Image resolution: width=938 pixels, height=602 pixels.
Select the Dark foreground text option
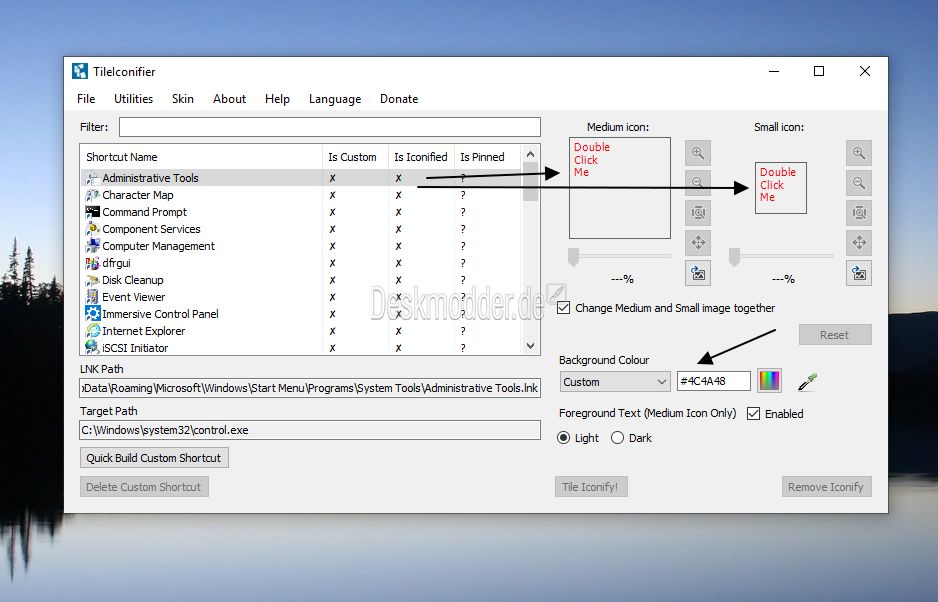(x=617, y=438)
